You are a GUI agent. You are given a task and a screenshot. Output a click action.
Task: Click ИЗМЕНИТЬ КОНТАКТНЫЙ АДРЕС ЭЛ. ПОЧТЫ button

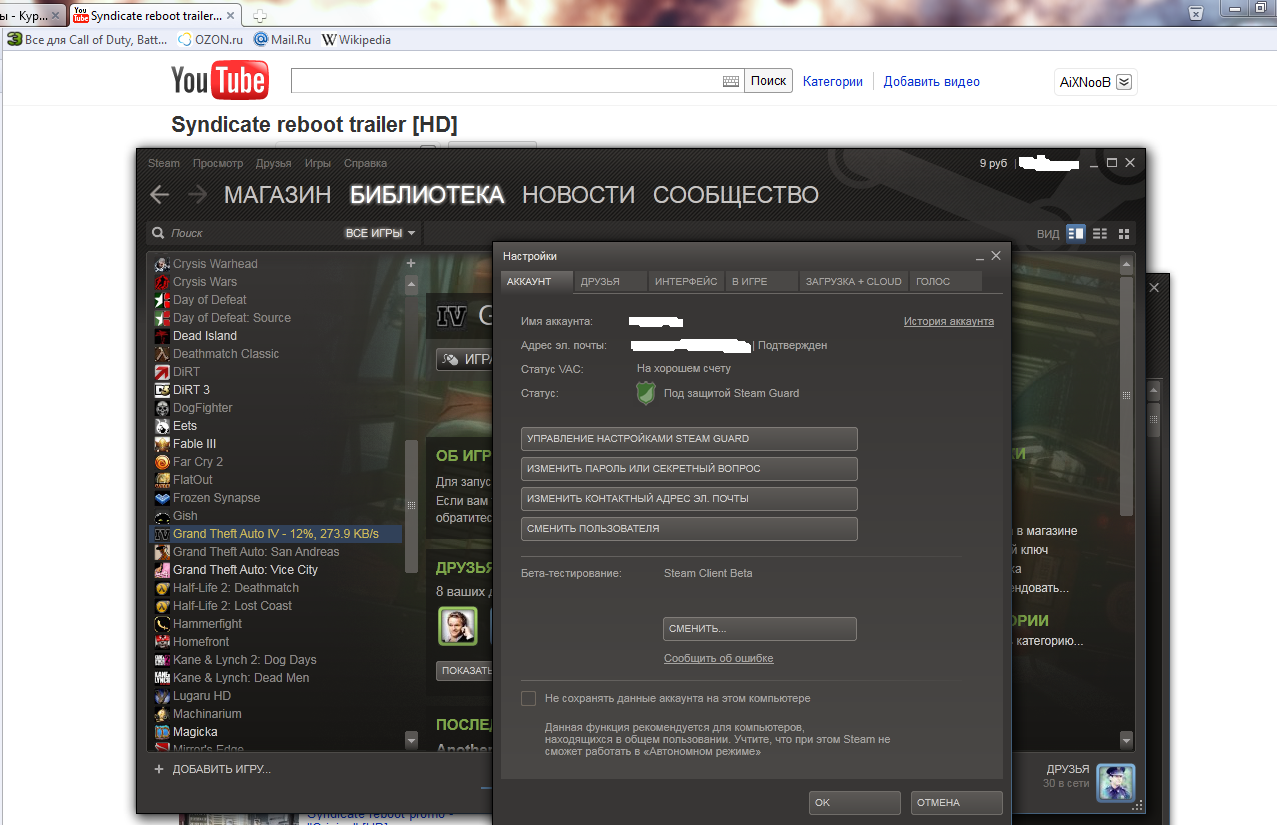(x=690, y=499)
